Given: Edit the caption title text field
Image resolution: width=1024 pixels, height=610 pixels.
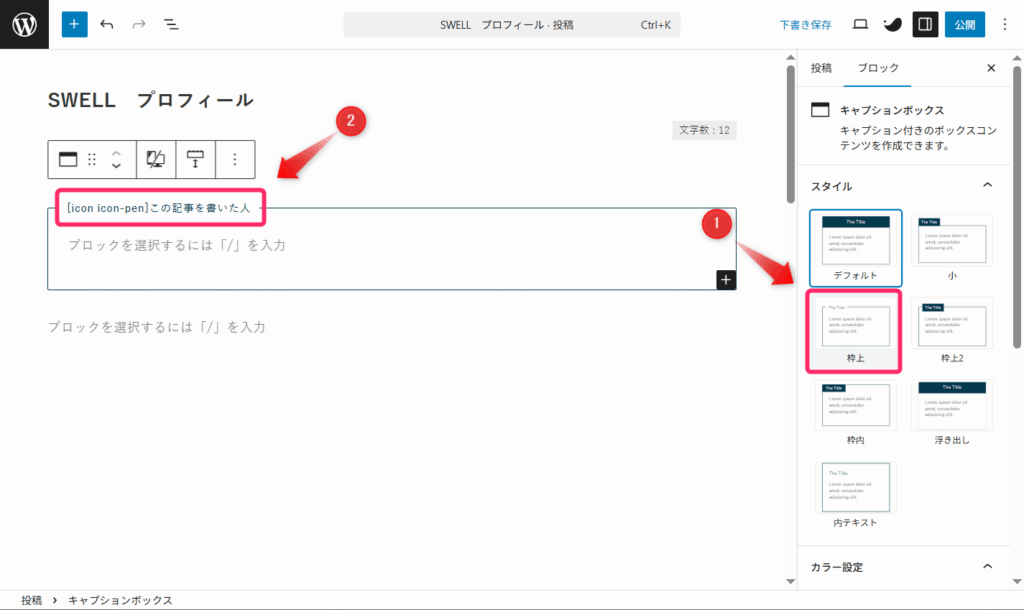Looking at the screenshot, I should (159, 208).
